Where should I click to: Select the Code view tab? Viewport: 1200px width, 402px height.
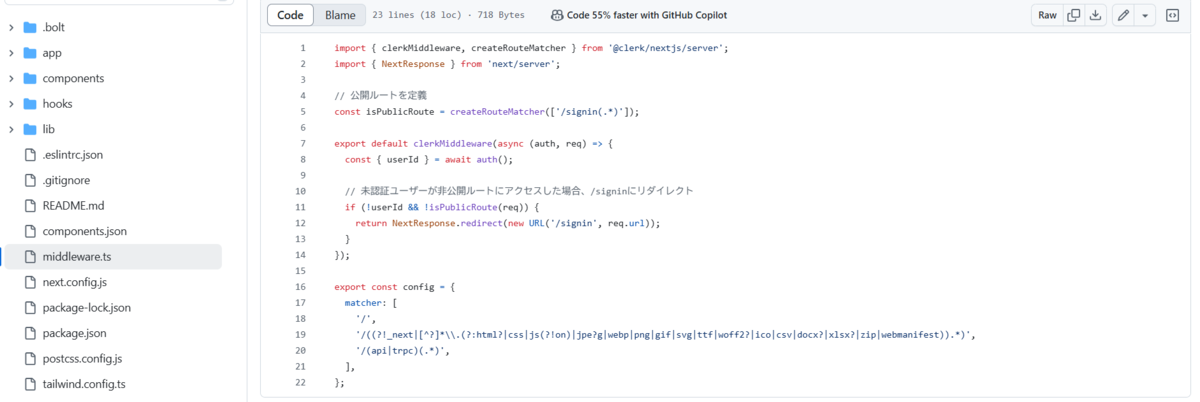click(x=290, y=15)
